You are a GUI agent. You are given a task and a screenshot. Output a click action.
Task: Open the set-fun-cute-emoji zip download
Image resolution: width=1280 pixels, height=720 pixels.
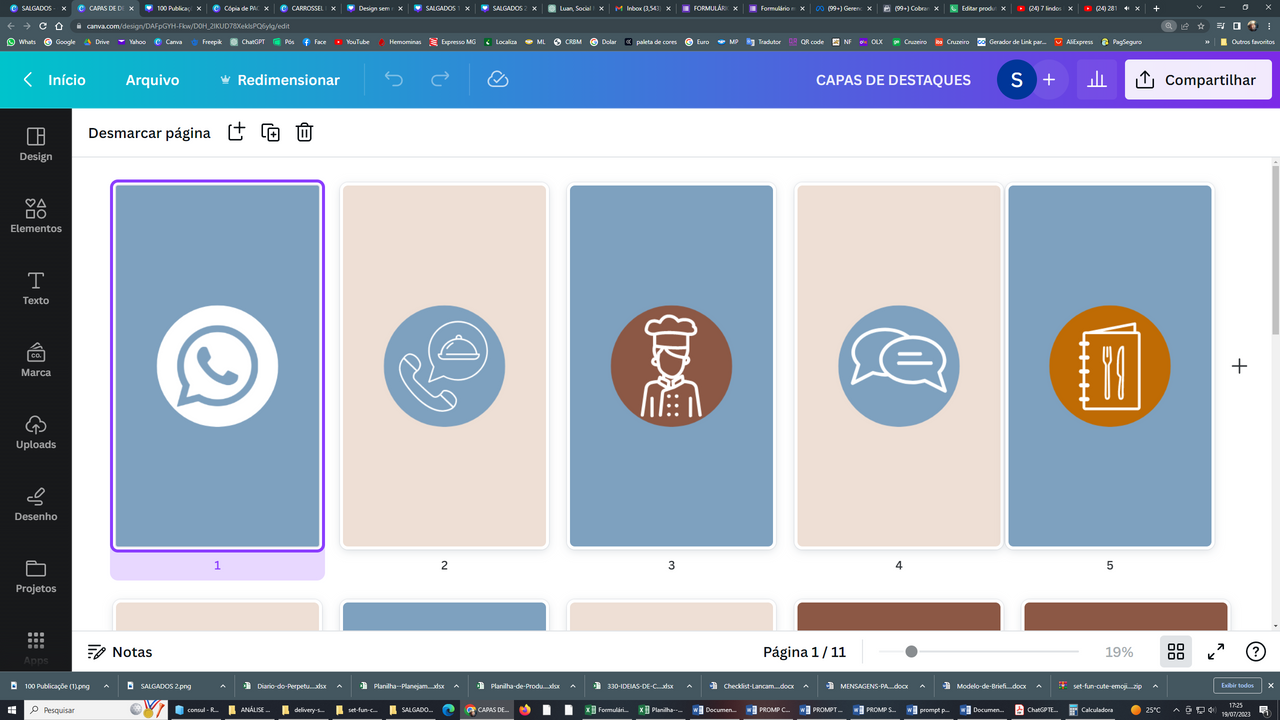pyautogui.click(x=1100, y=686)
